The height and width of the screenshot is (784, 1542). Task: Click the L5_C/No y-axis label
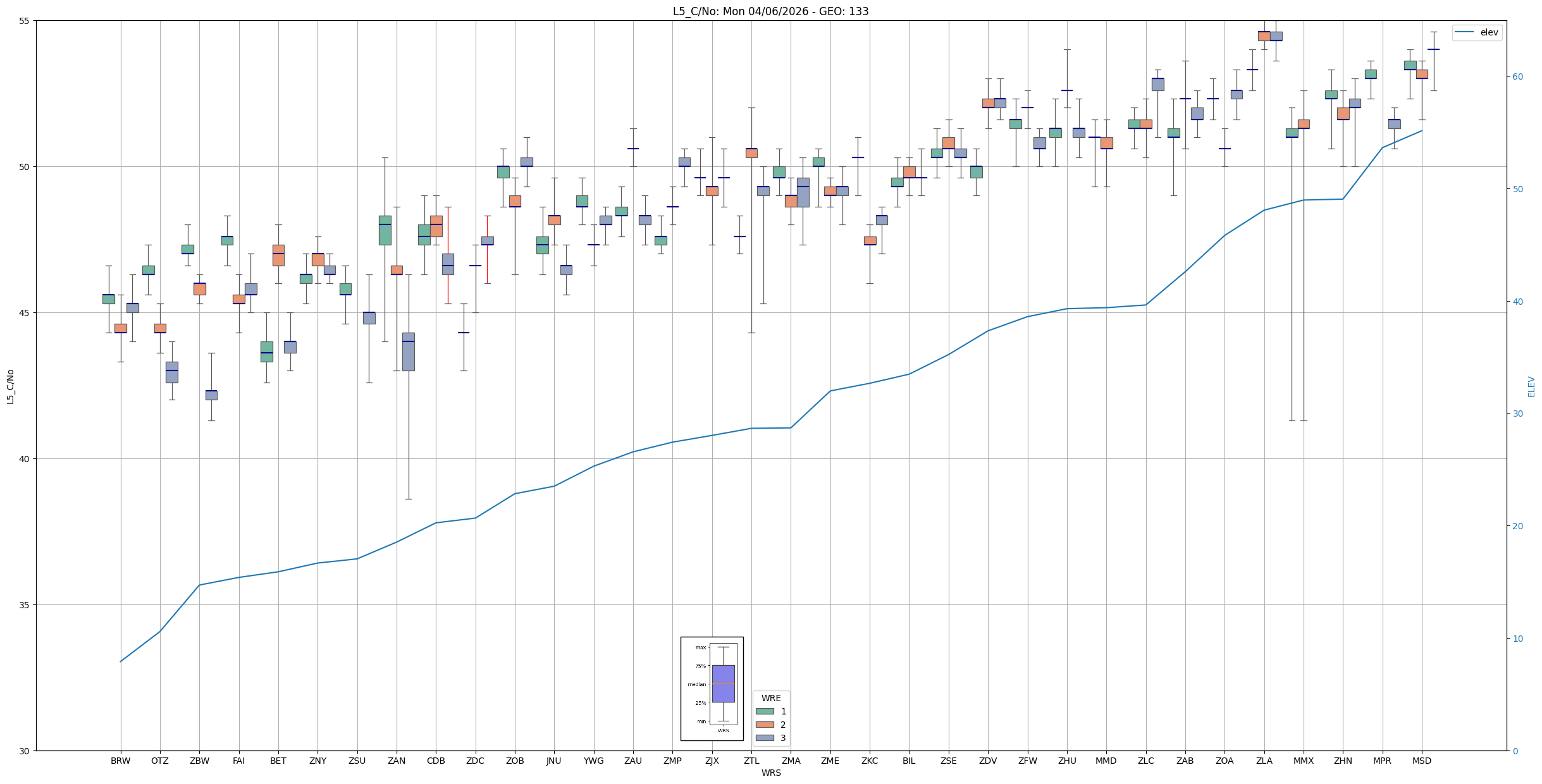10,387
